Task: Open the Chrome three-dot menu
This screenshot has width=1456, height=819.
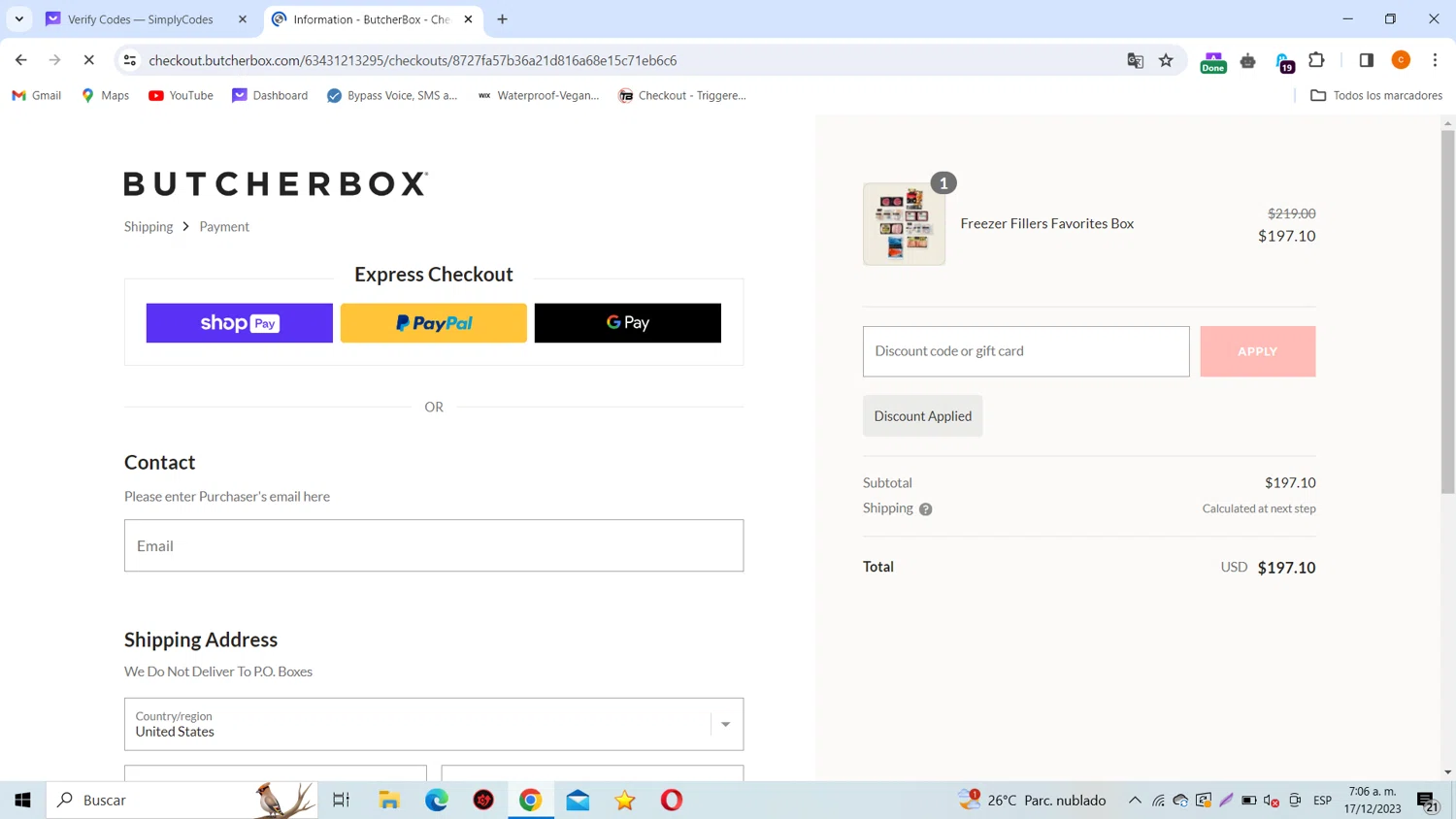Action: pos(1435,60)
